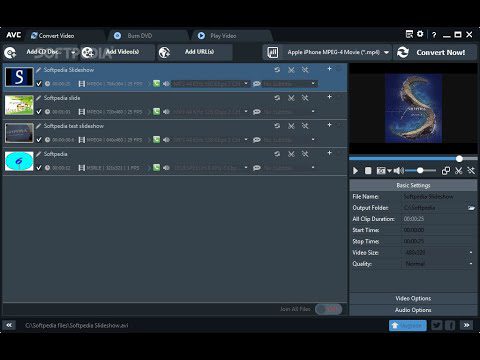This screenshot has height=360, width=480.
Task: Browse the output folder with the folder icon
Action: (x=471, y=208)
